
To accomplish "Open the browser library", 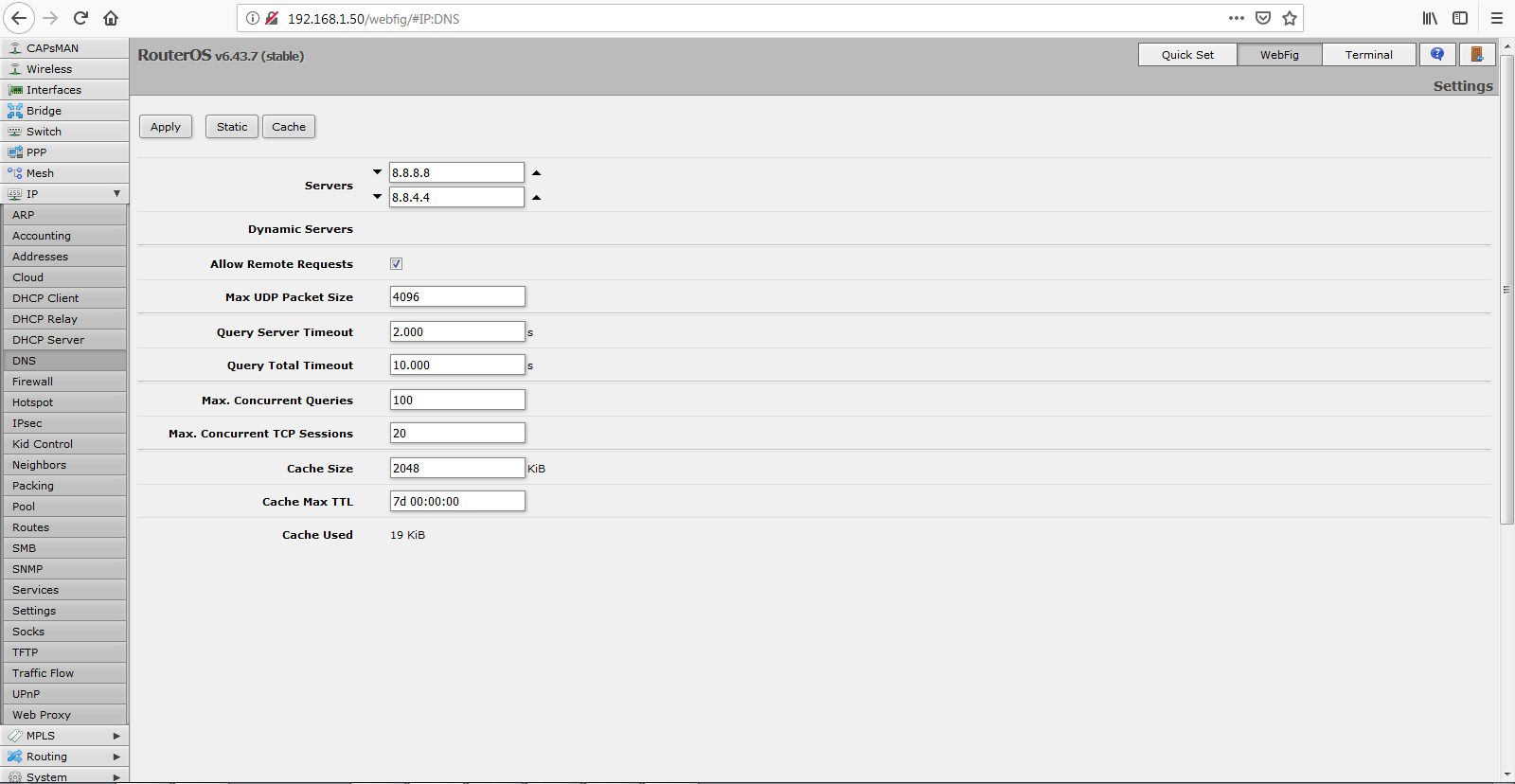I will click(x=1430, y=18).
